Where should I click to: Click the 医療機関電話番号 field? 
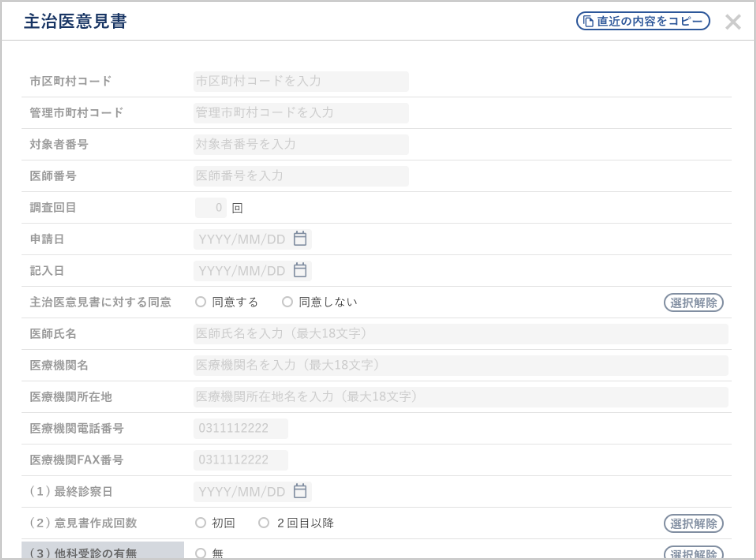pos(241,429)
